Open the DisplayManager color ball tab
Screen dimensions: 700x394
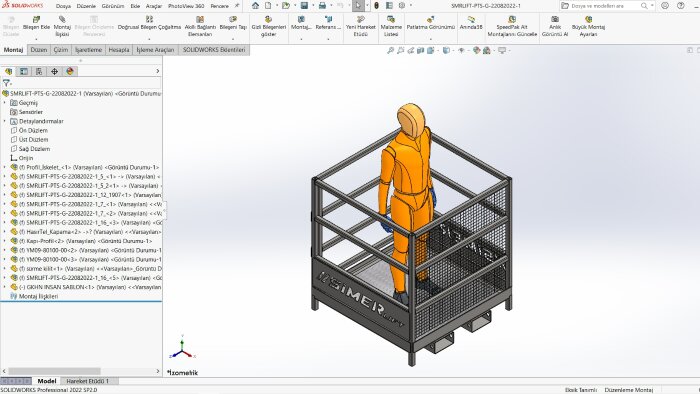click(x=70, y=71)
